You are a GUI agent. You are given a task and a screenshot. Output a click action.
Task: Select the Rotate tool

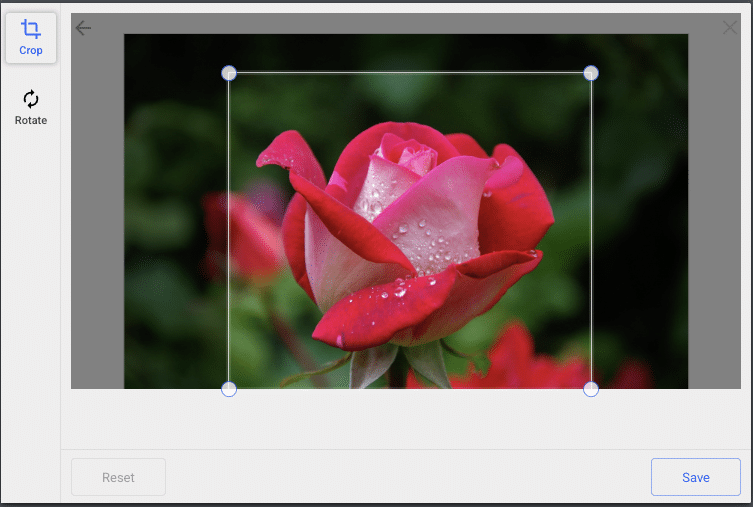coord(31,108)
